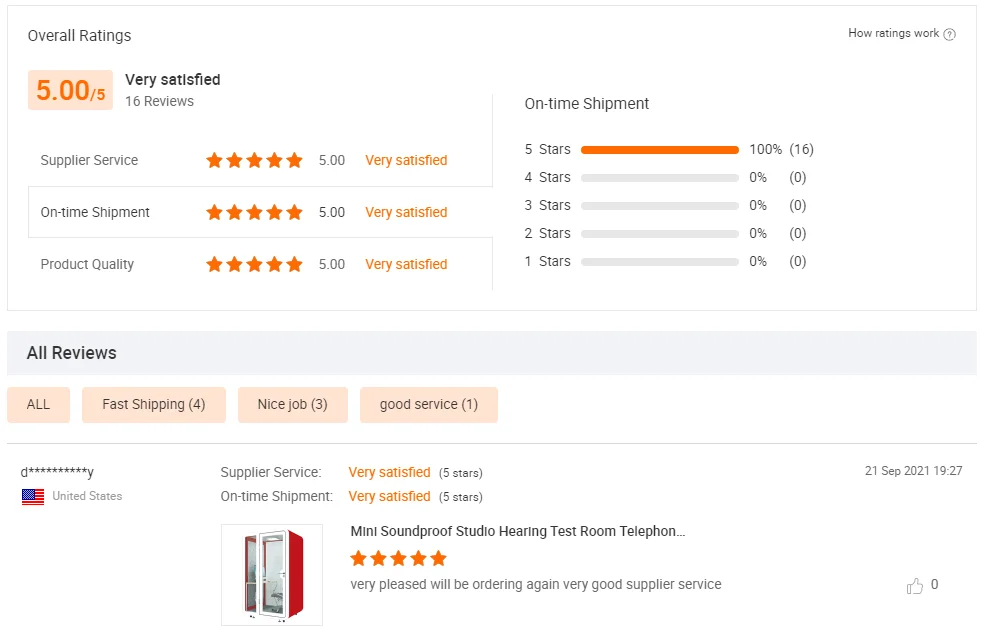Toggle the good service (1) filter

[x=428, y=404]
